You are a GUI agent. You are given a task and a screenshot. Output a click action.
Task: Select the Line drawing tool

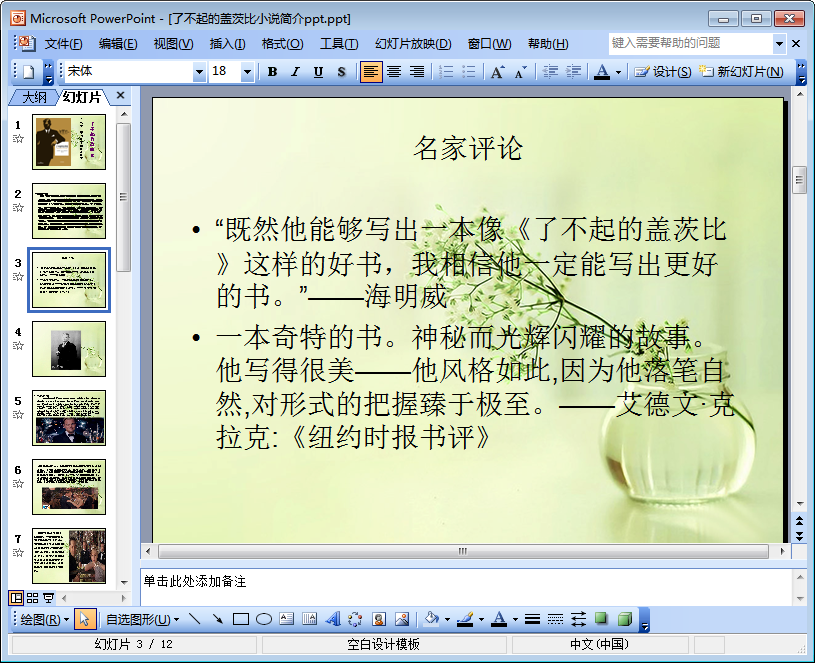click(x=194, y=619)
